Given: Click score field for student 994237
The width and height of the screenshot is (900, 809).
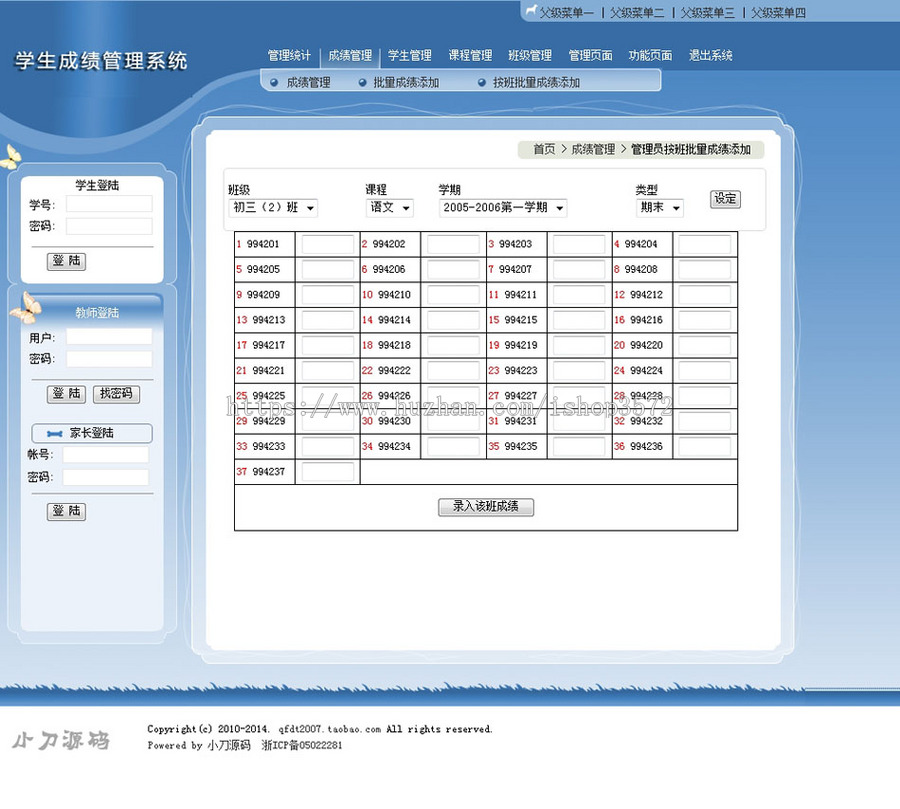Looking at the screenshot, I should click(328, 472).
